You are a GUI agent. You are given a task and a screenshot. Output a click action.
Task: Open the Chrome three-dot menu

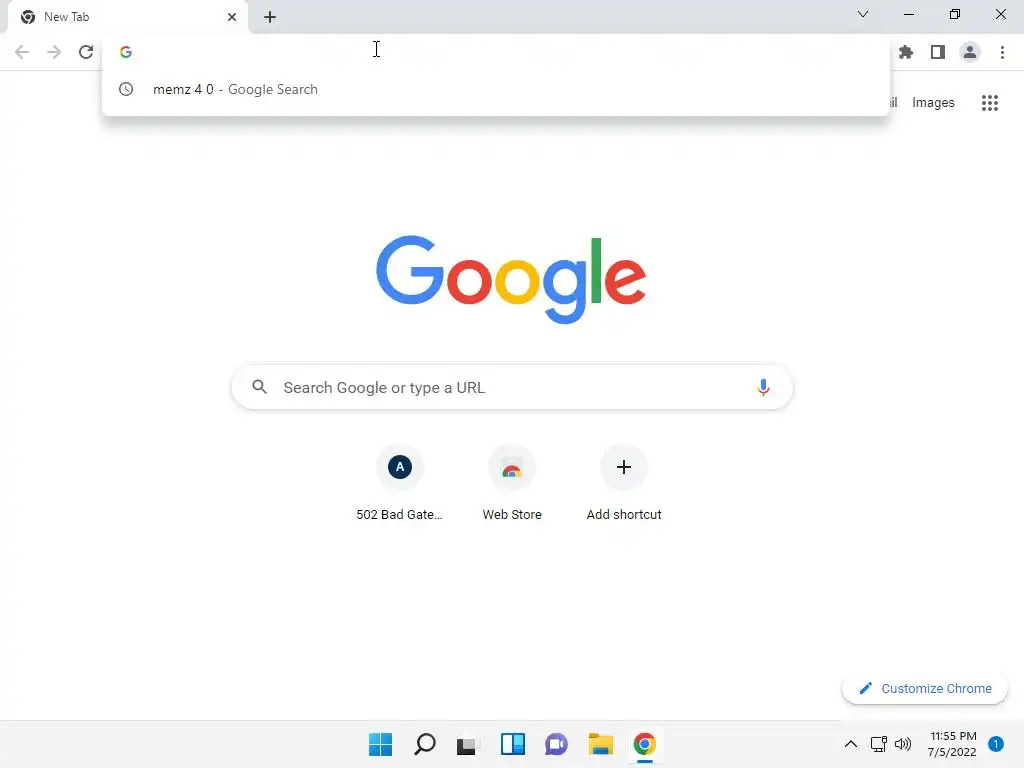coord(1002,52)
